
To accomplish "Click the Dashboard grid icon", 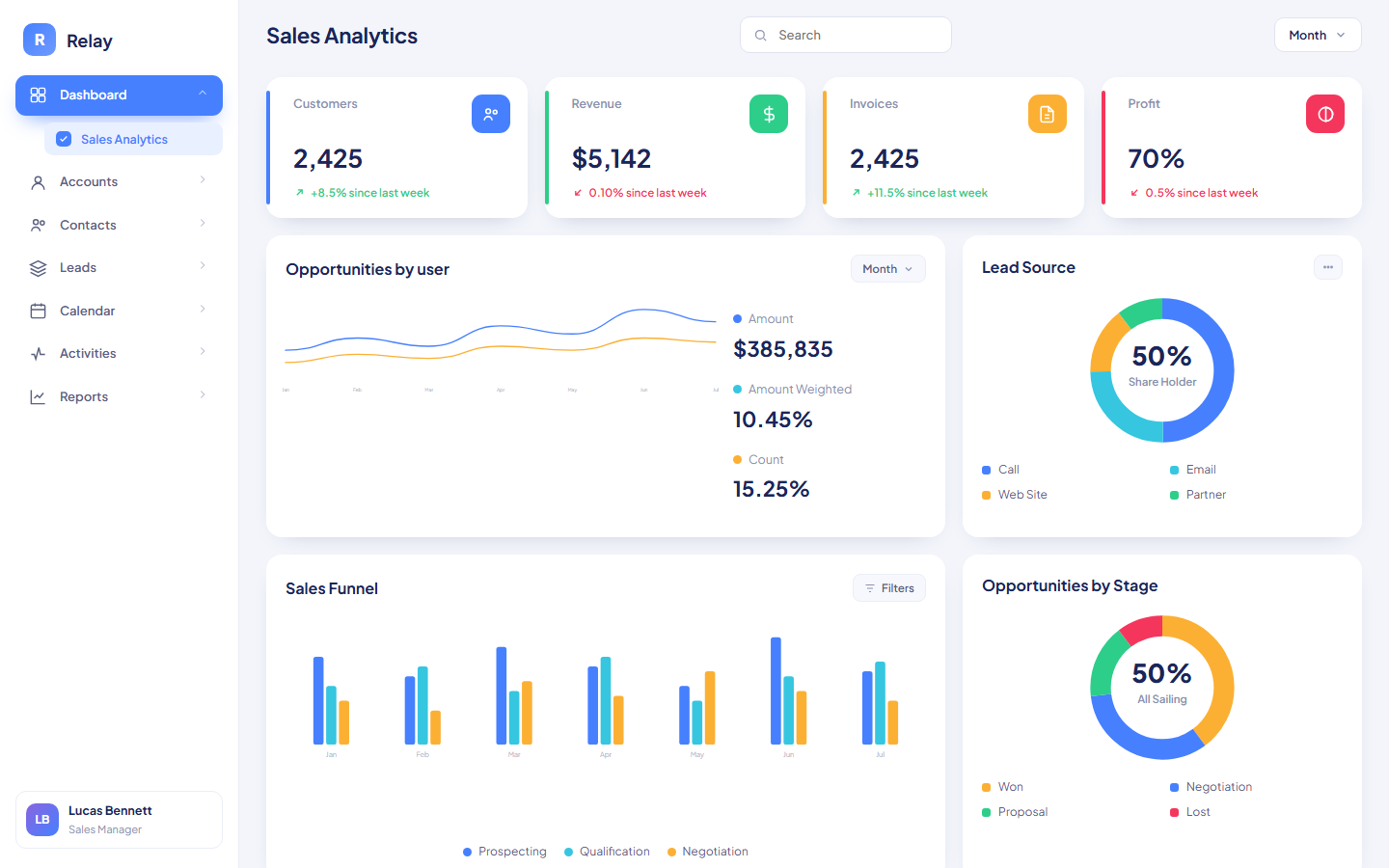I will (x=39, y=95).
